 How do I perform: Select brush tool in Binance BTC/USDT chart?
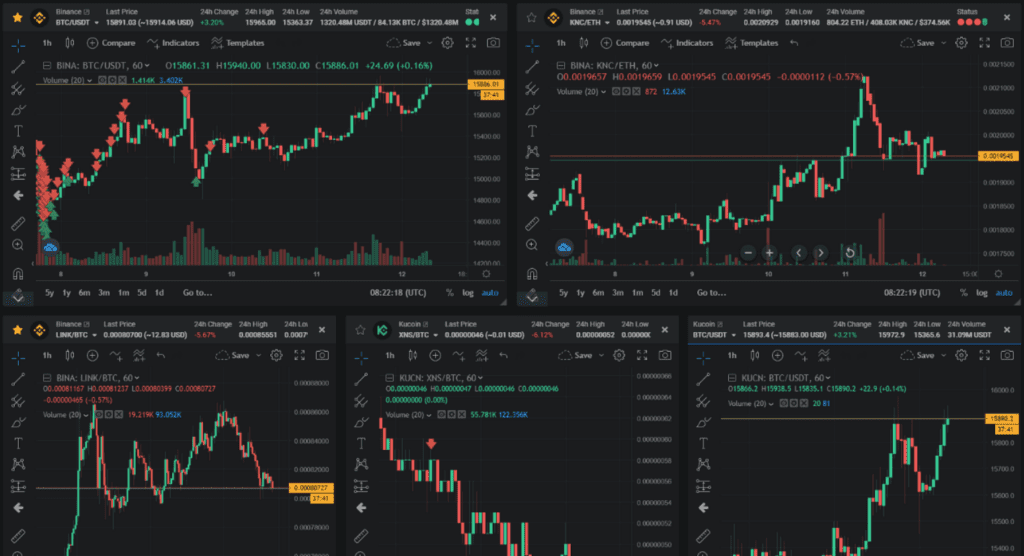pos(18,110)
